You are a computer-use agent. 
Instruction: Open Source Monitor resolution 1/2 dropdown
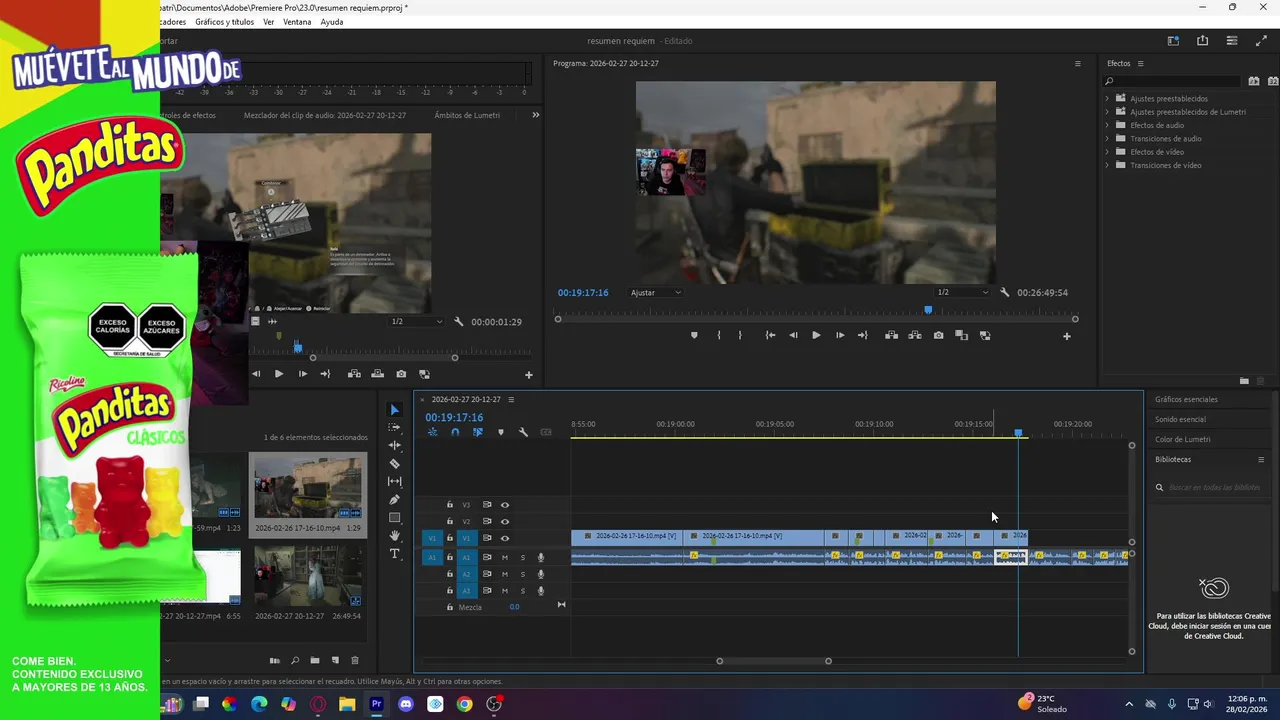point(417,321)
